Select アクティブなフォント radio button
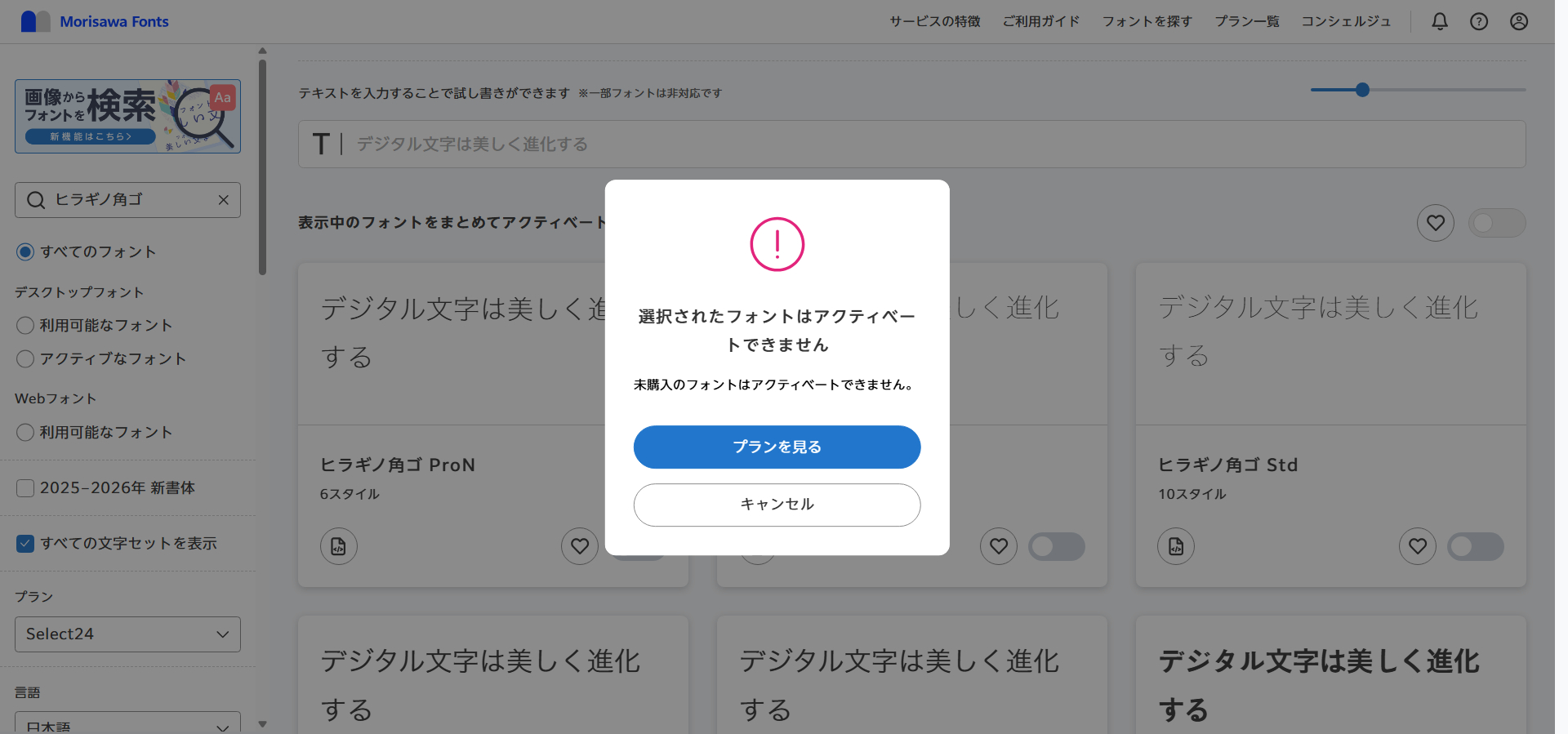The image size is (1568, 734). pos(25,359)
